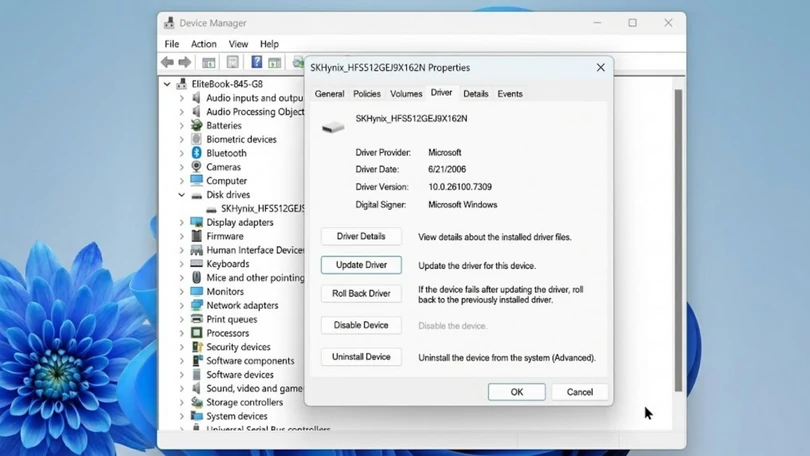
Task: Open the Action menu
Action: (x=204, y=44)
